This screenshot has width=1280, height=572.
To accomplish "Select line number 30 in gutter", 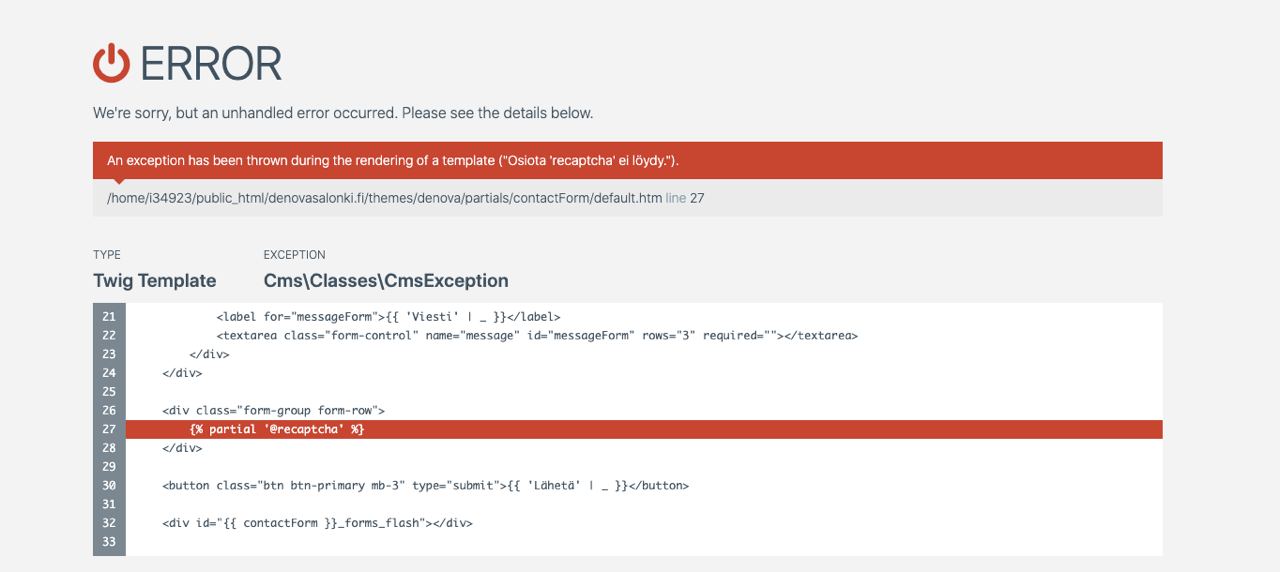I will click(x=109, y=485).
